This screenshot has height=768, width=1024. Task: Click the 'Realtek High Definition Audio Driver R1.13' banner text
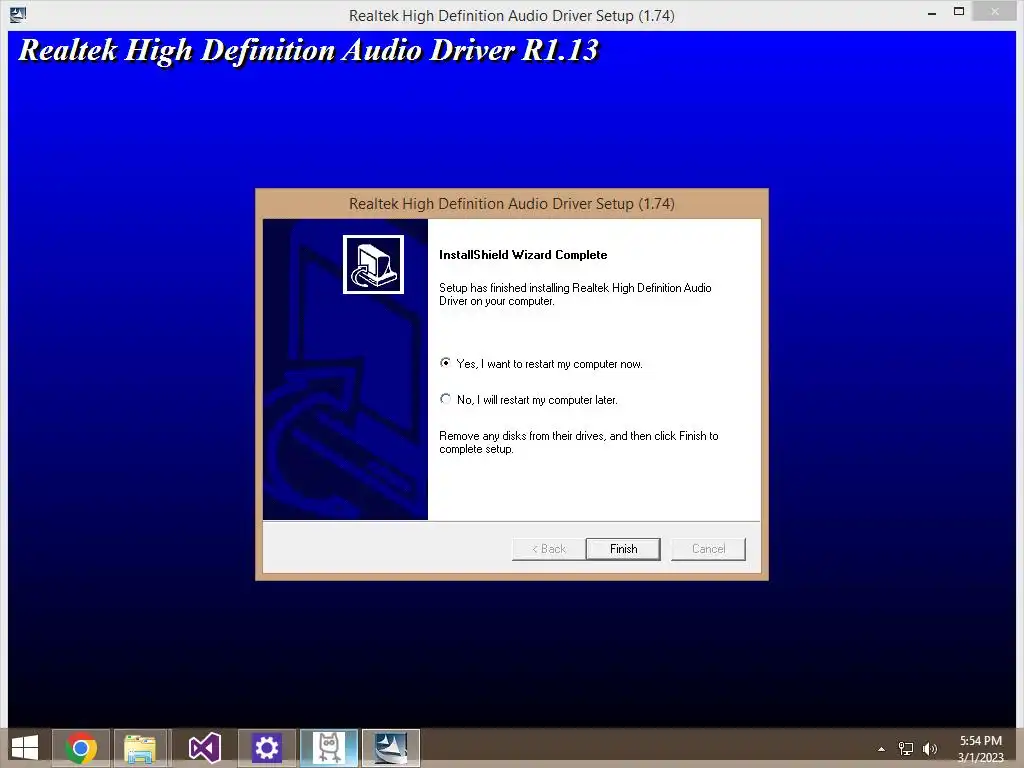(x=308, y=51)
